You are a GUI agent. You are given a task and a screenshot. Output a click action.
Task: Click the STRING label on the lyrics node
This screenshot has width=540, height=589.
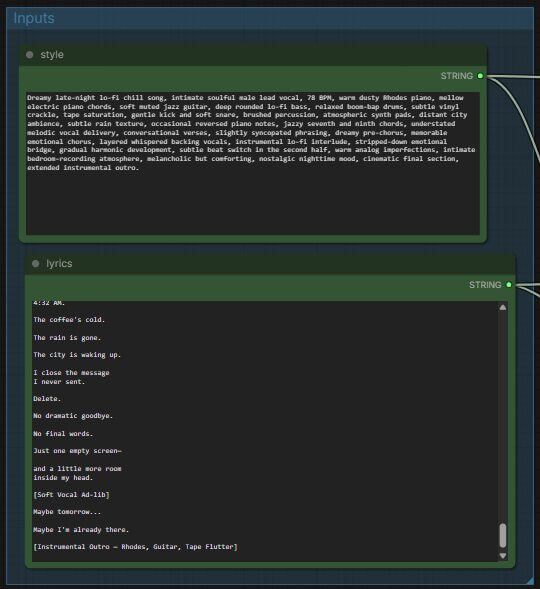pos(485,285)
